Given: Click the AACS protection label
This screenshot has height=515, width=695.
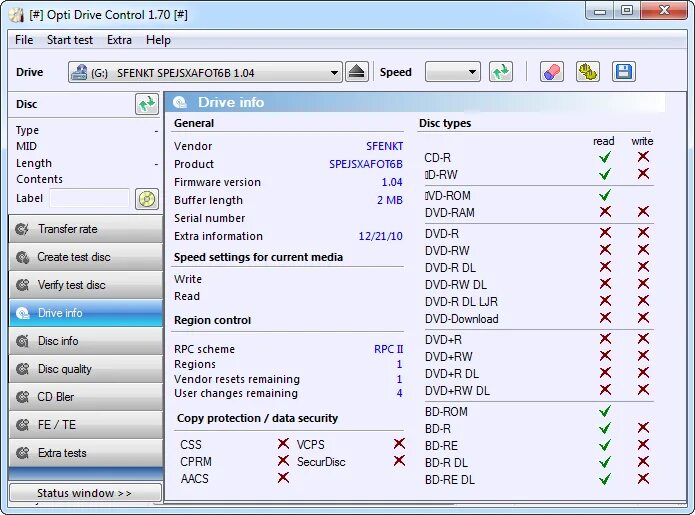Looking at the screenshot, I should 194,479.
